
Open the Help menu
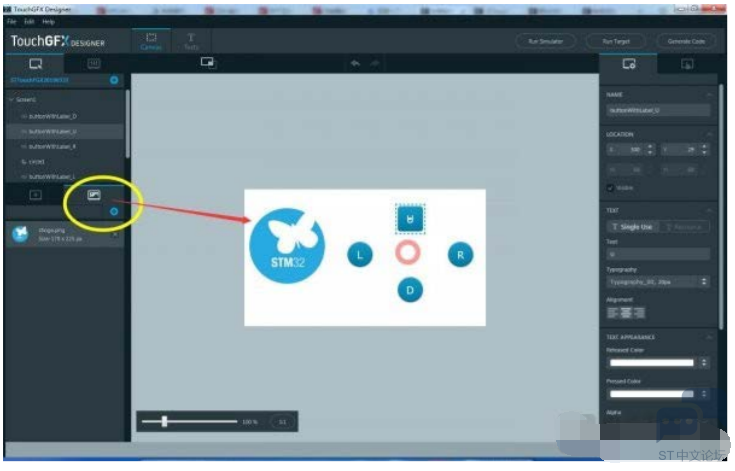[x=48, y=22]
